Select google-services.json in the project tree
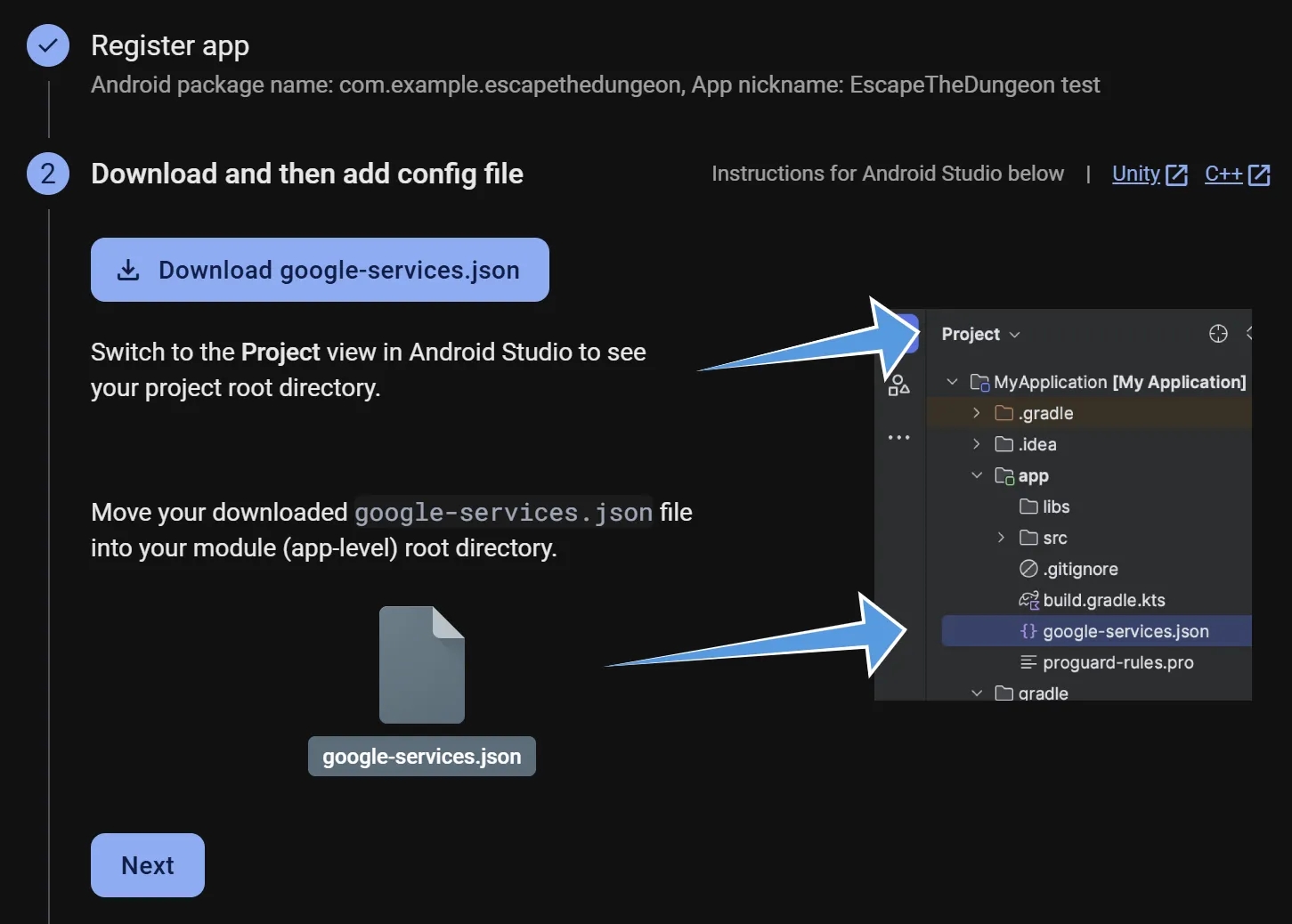The width and height of the screenshot is (1292, 924). coord(1097,631)
